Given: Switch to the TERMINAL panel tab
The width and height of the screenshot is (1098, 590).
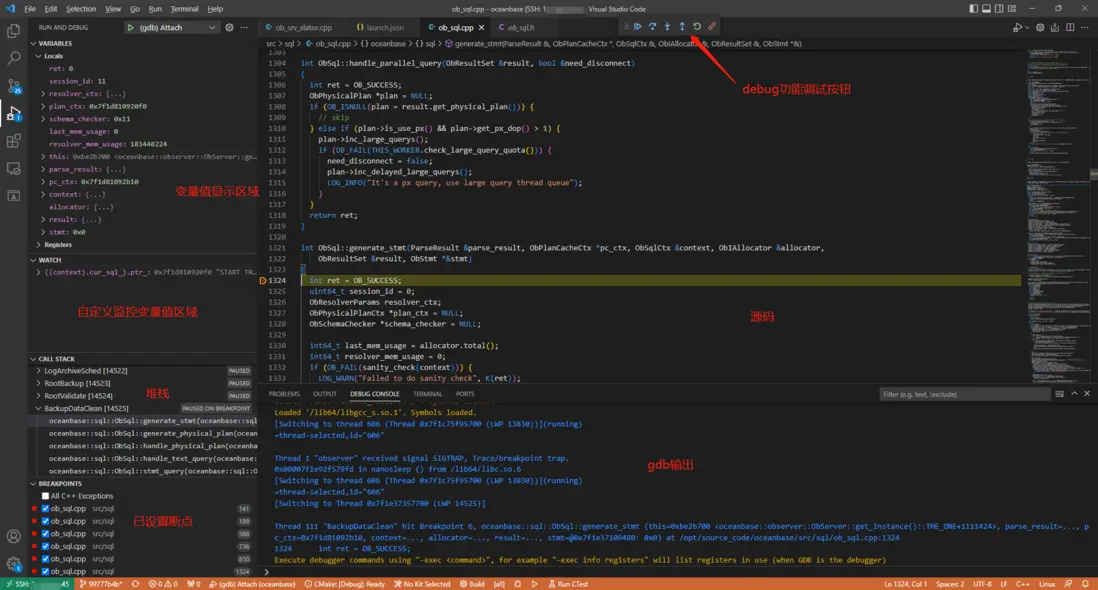Looking at the screenshot, I should [427, 394].
